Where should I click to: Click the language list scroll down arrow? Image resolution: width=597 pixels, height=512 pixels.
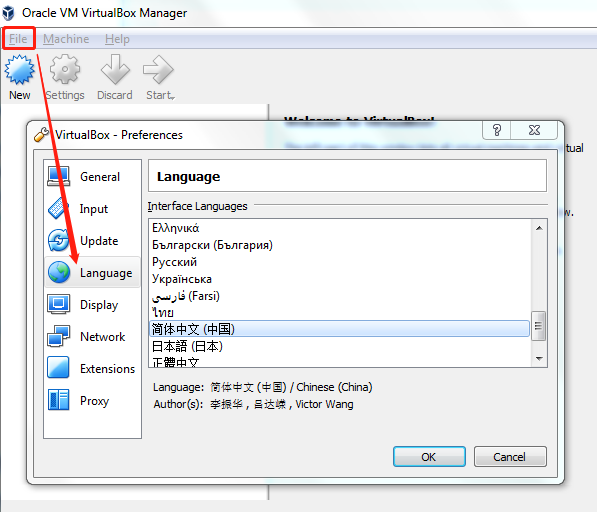coord(539,358)
